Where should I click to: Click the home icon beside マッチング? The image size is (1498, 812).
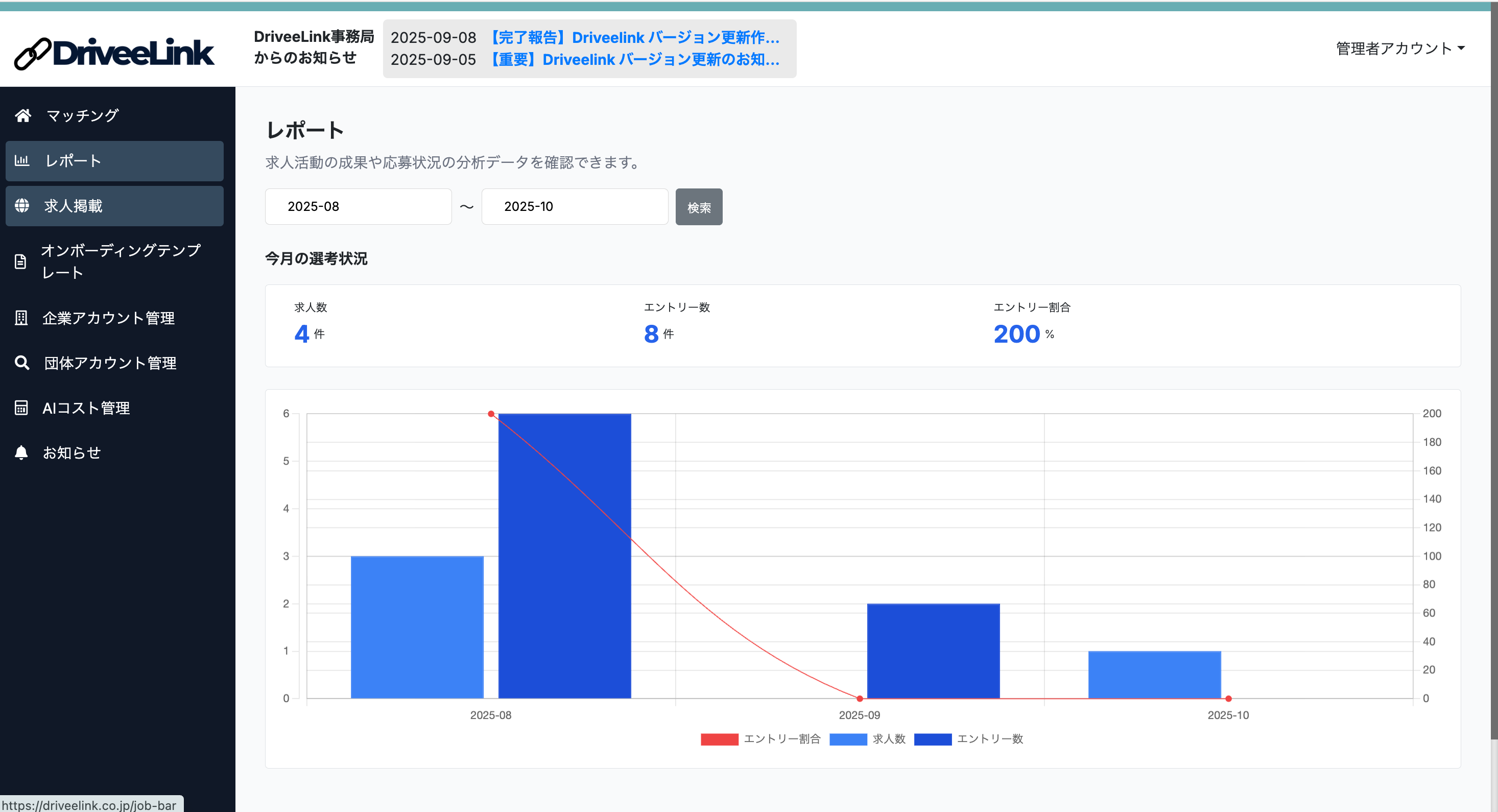[x=22, y=116]
